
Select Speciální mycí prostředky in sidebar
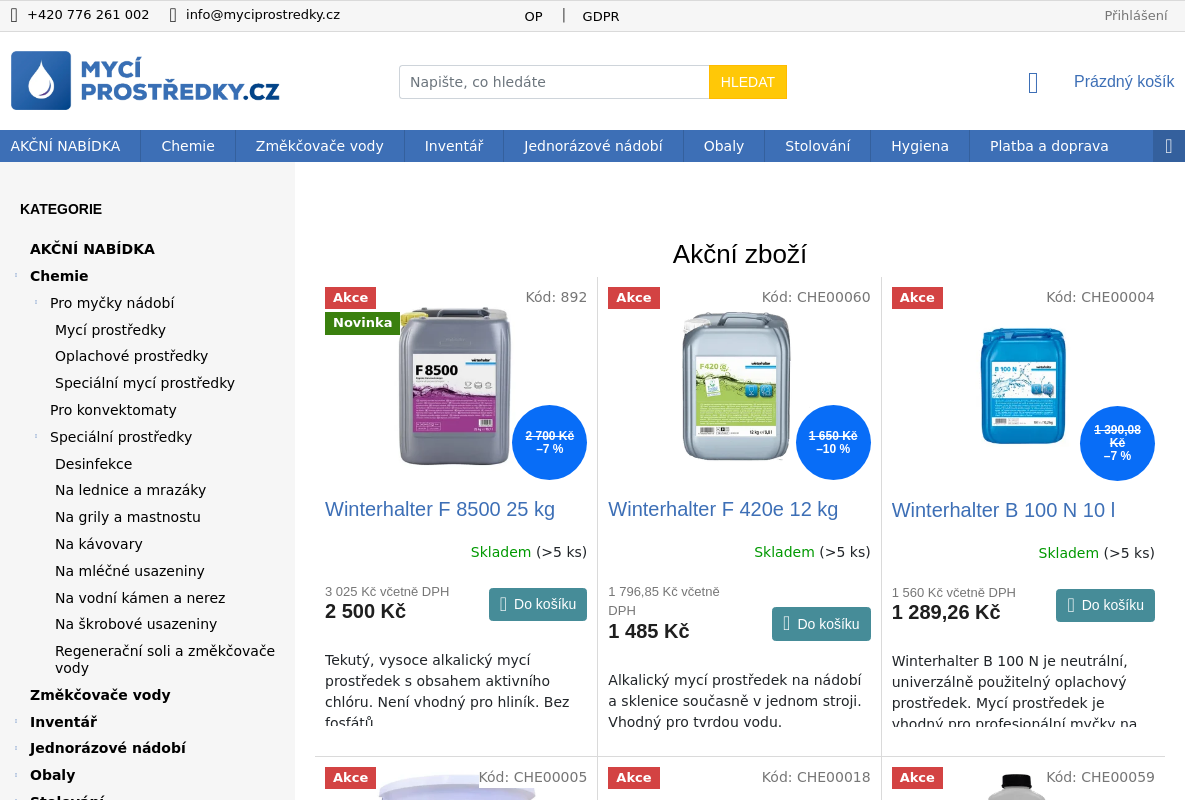click(x=145, y=383)
